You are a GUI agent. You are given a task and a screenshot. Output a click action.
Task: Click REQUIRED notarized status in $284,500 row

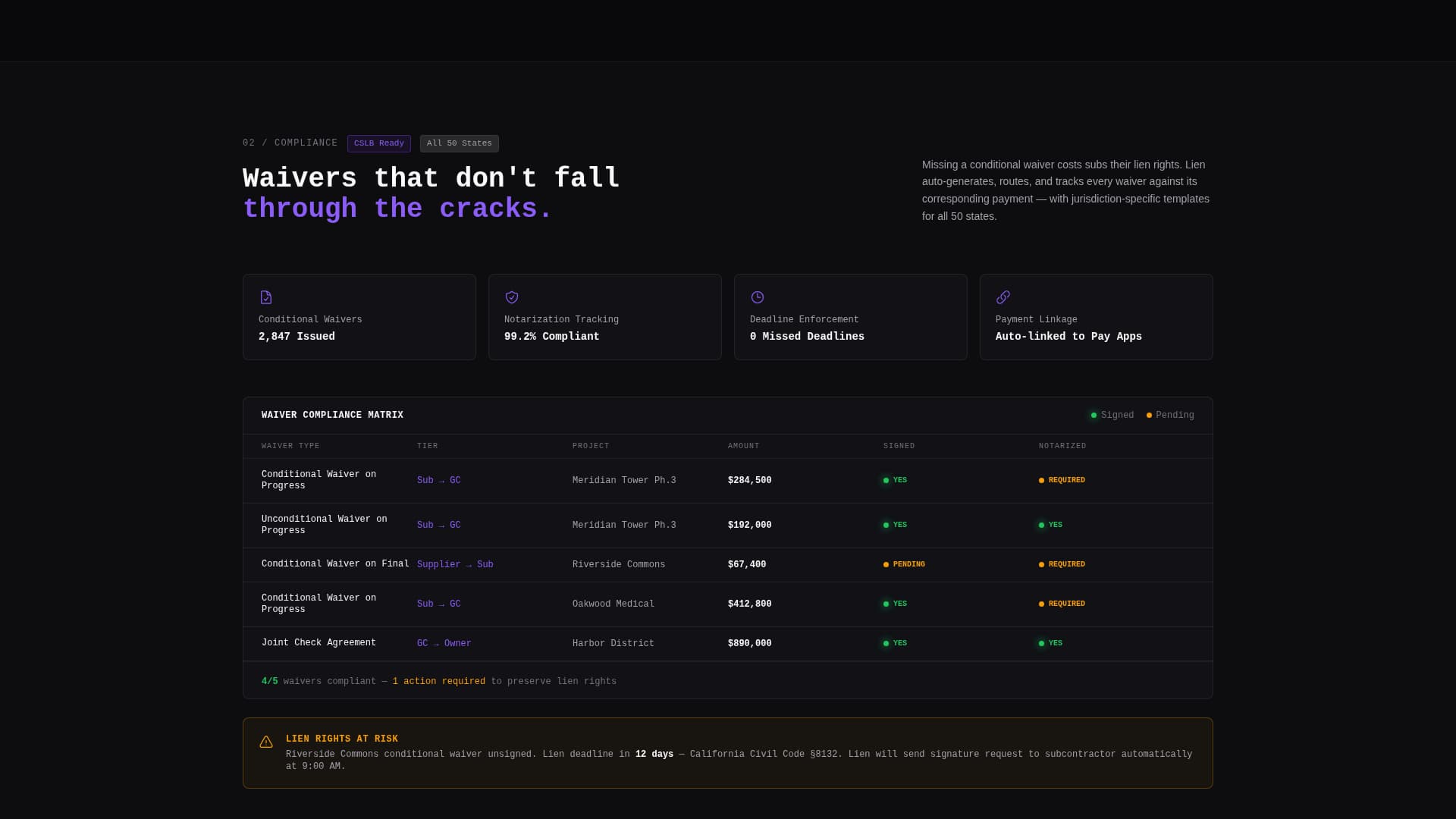1062,481
